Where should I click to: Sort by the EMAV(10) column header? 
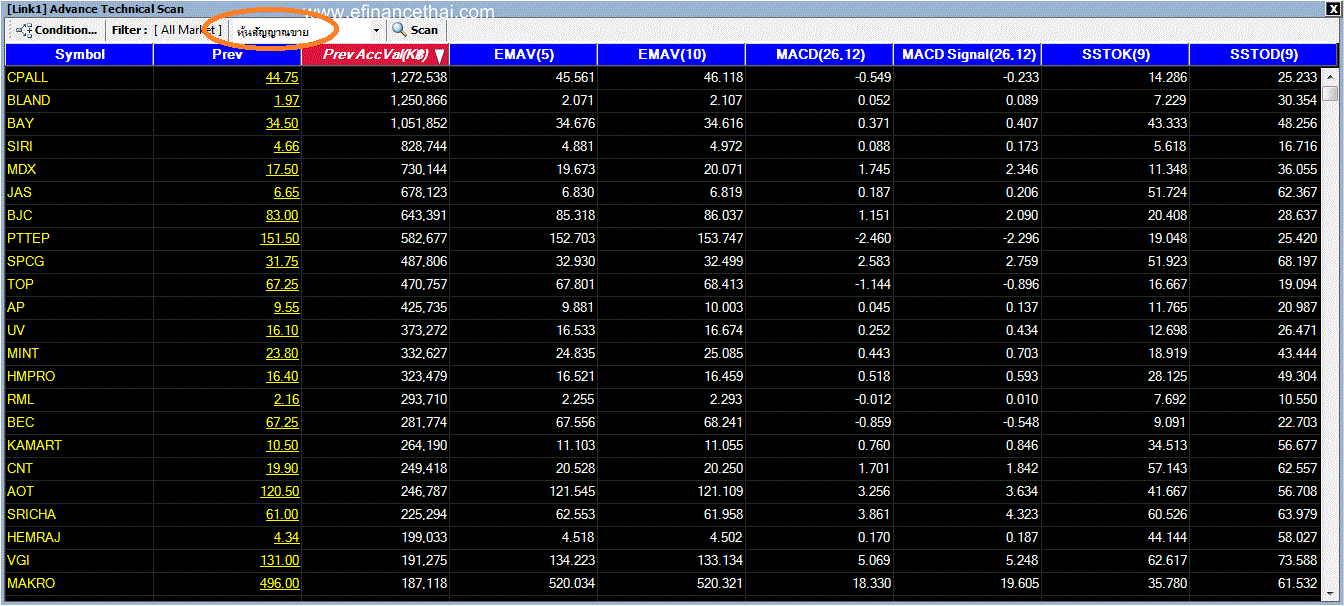pyautogui.click(x=671, y=54)
